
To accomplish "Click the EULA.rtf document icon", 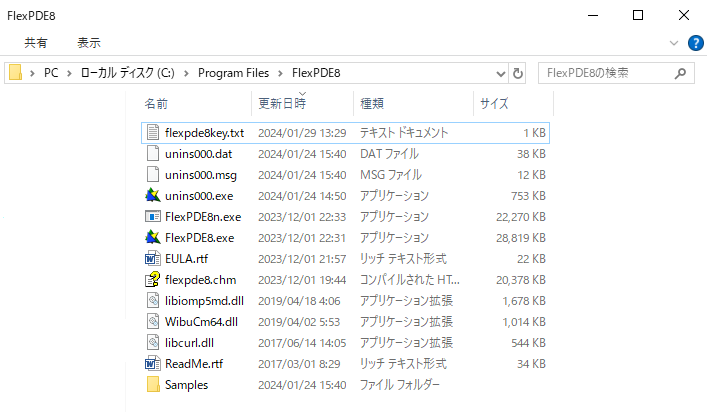I will 153,258.
